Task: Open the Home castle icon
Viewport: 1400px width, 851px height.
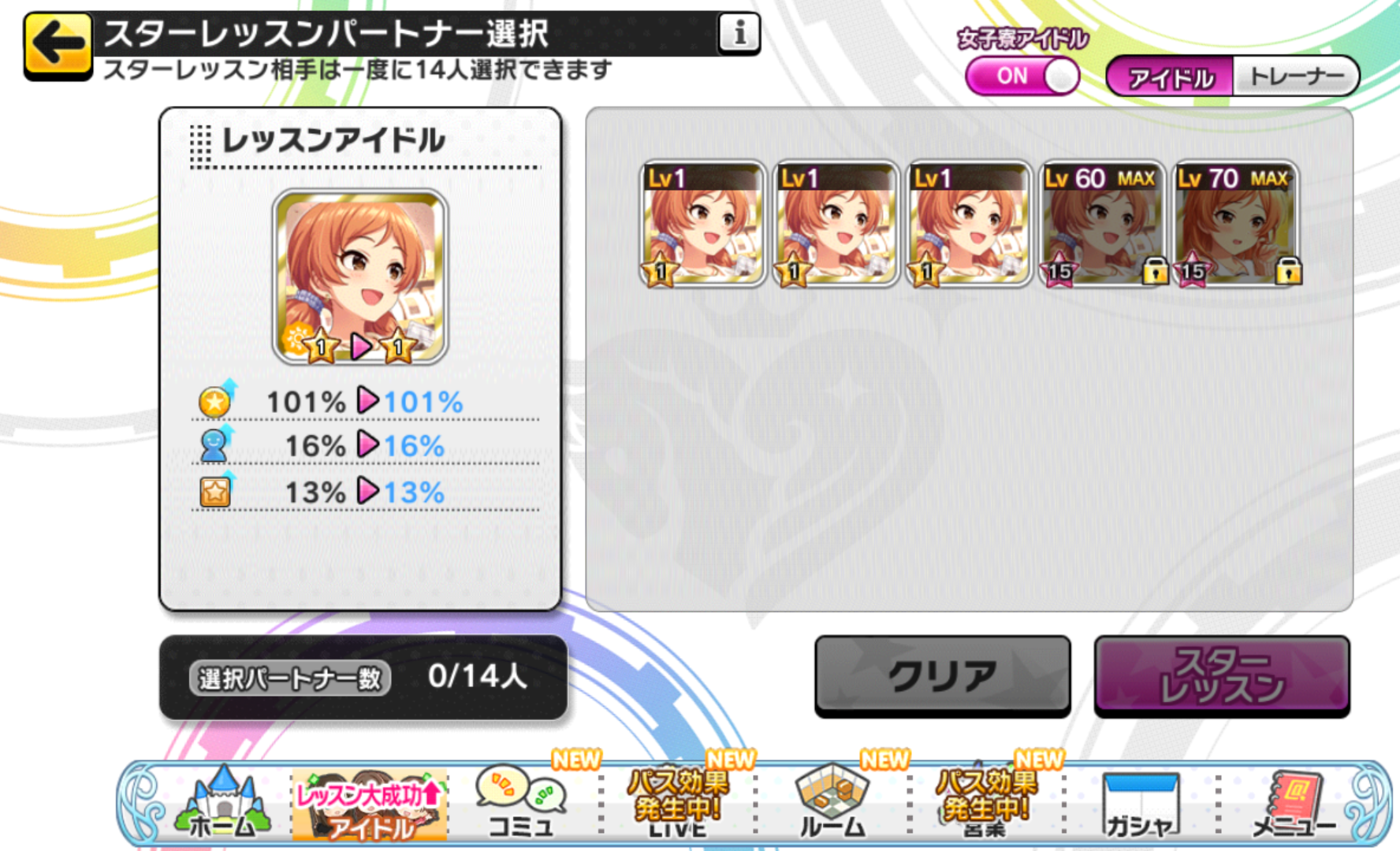Action: [223, 804]
